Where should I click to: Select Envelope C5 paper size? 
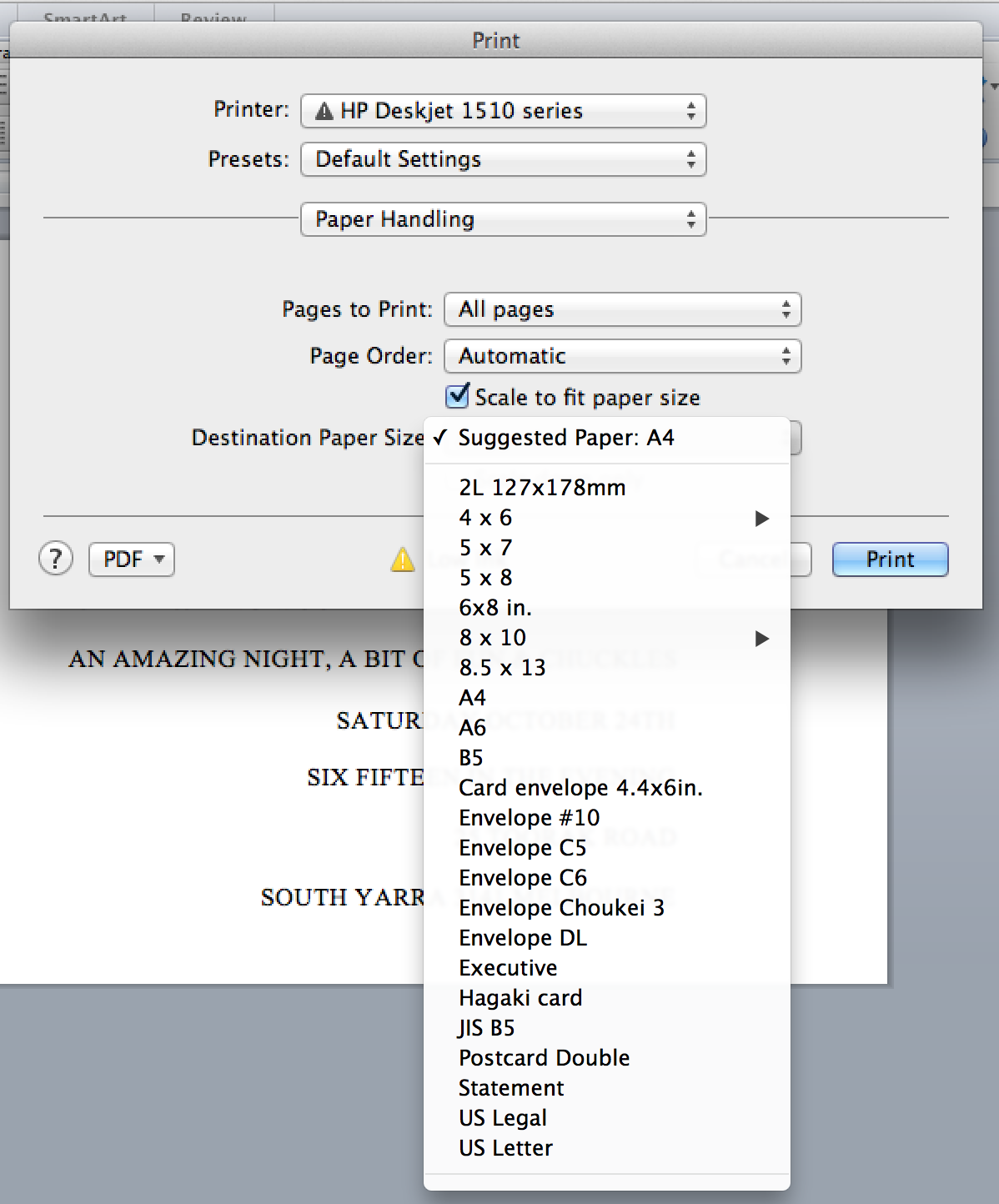tap(606, 848)
